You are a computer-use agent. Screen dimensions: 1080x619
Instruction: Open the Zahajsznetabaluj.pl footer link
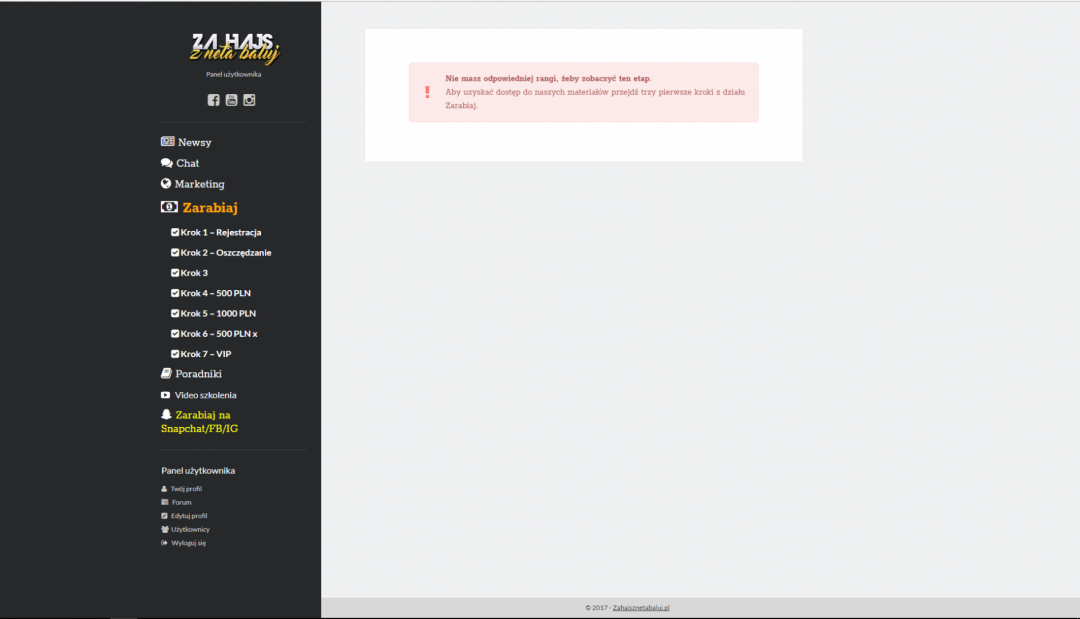click(x=641, y=607)
